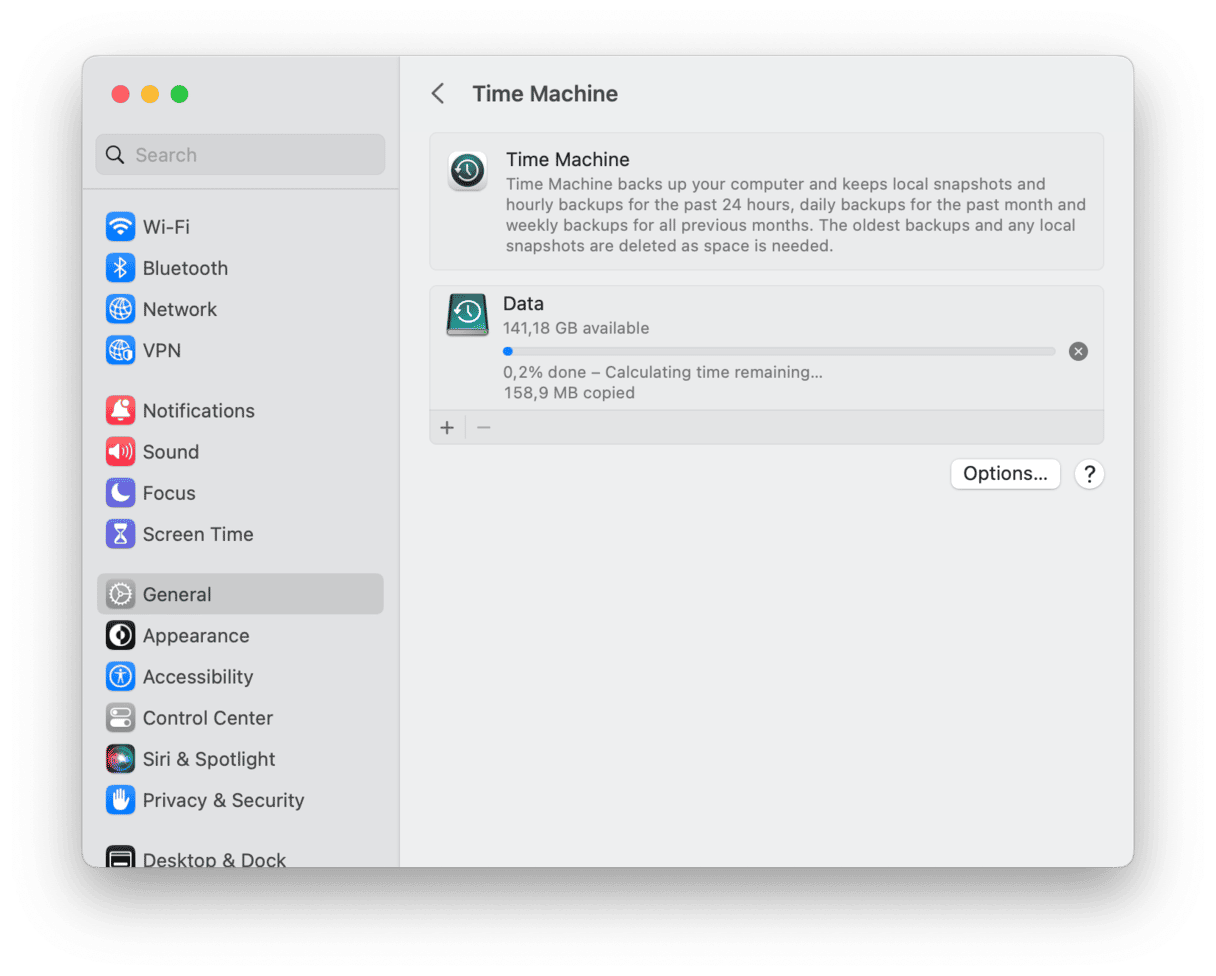
Task: Click the Network globe icon
Action: (x=120, y=309)
